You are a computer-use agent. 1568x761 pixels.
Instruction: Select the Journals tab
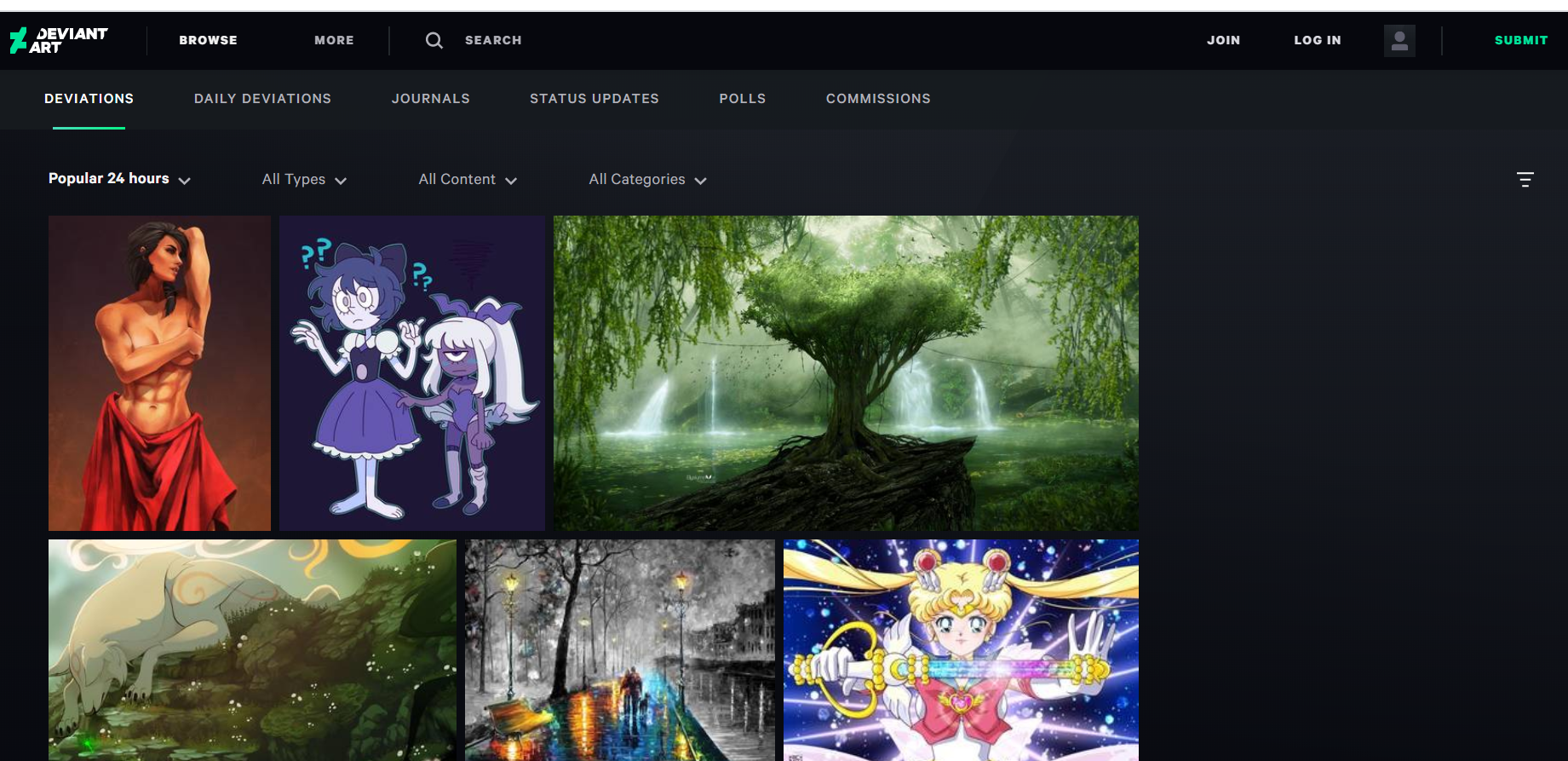point(430,99)
